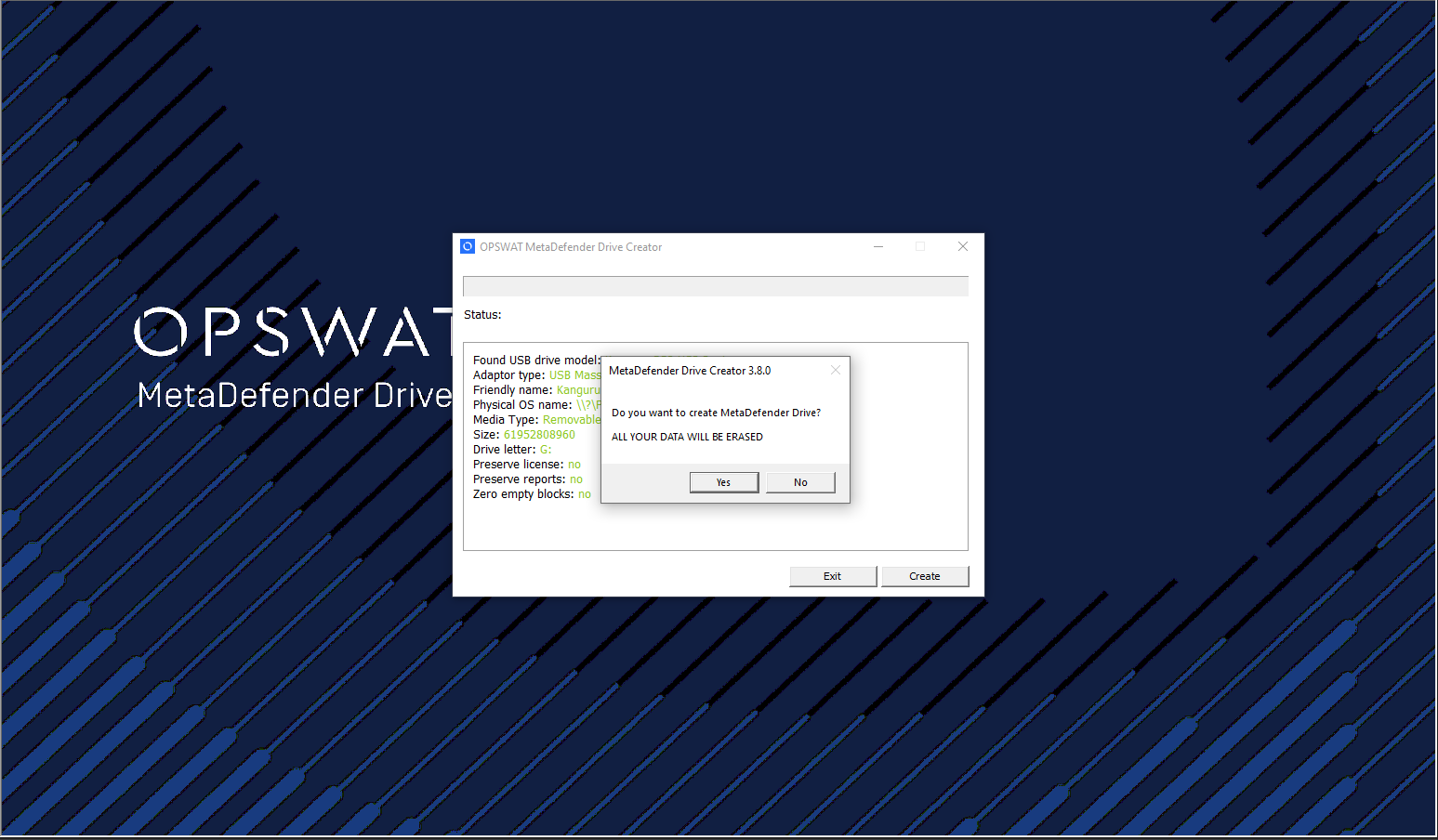The height and width of the screenshot is (840, 1438).
Task: Click the 'OPSWAT MetaDefender Drive Creator' window title
Action: point(571,247)
